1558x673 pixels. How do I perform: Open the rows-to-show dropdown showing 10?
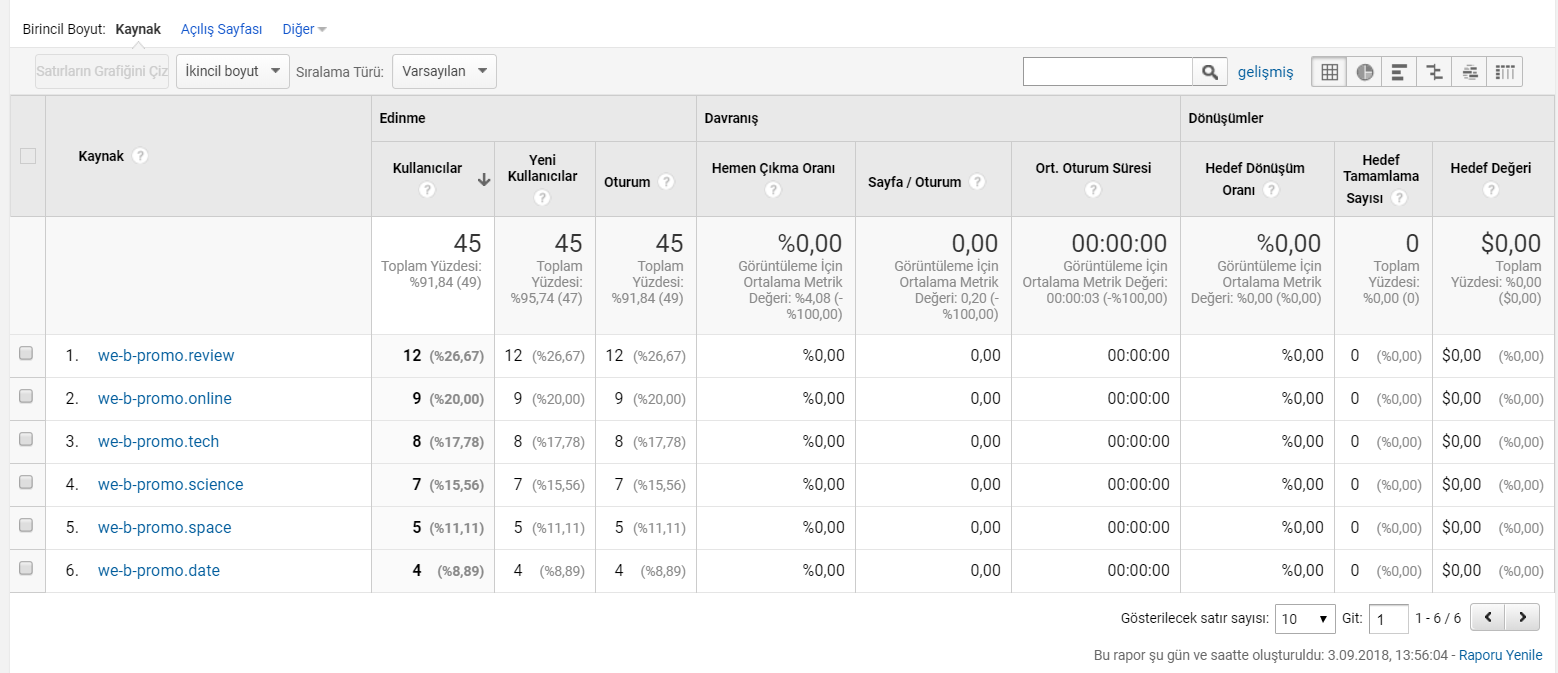1306,618
